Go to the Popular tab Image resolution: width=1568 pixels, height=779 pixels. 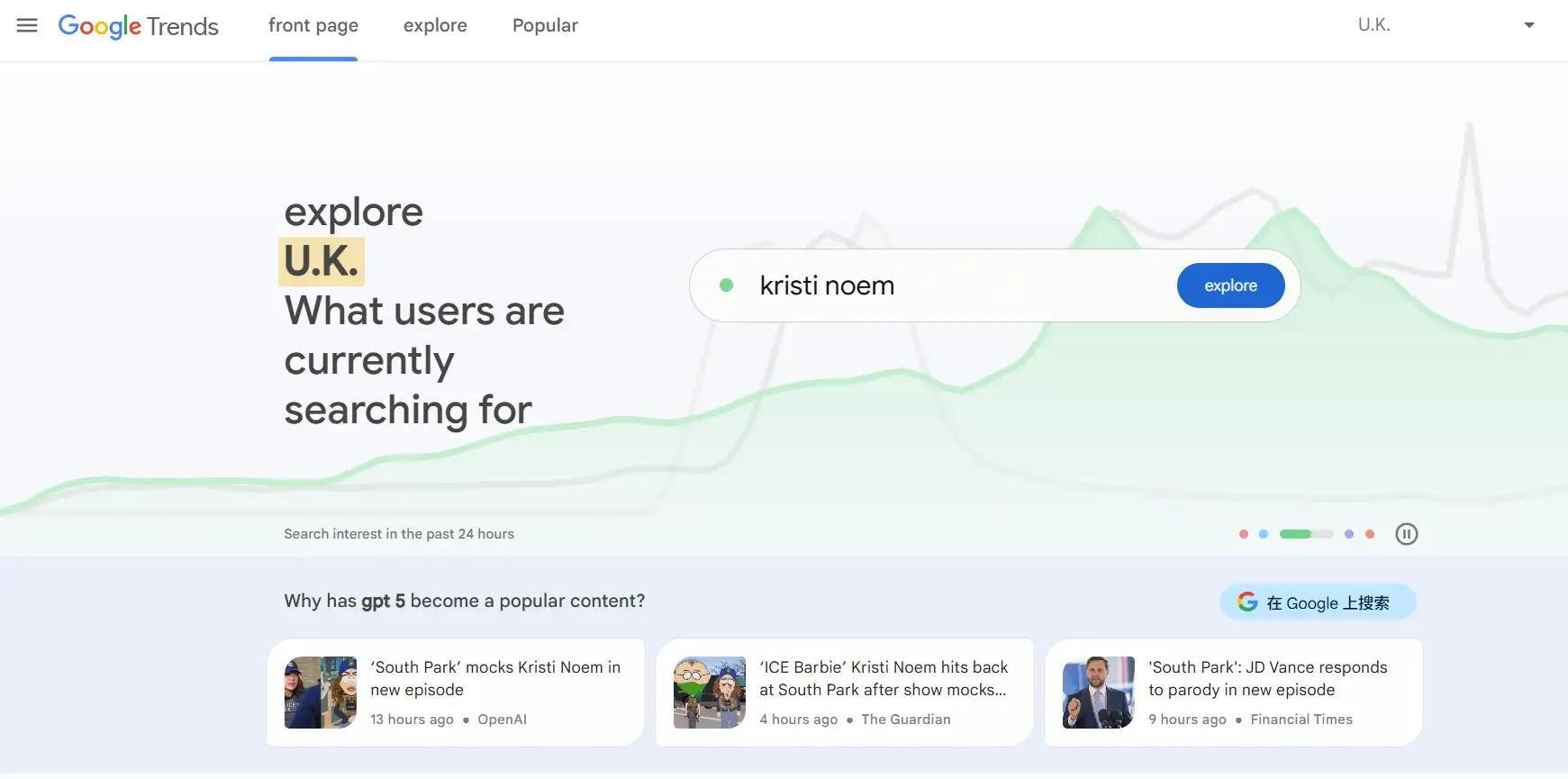pos(545,25)
